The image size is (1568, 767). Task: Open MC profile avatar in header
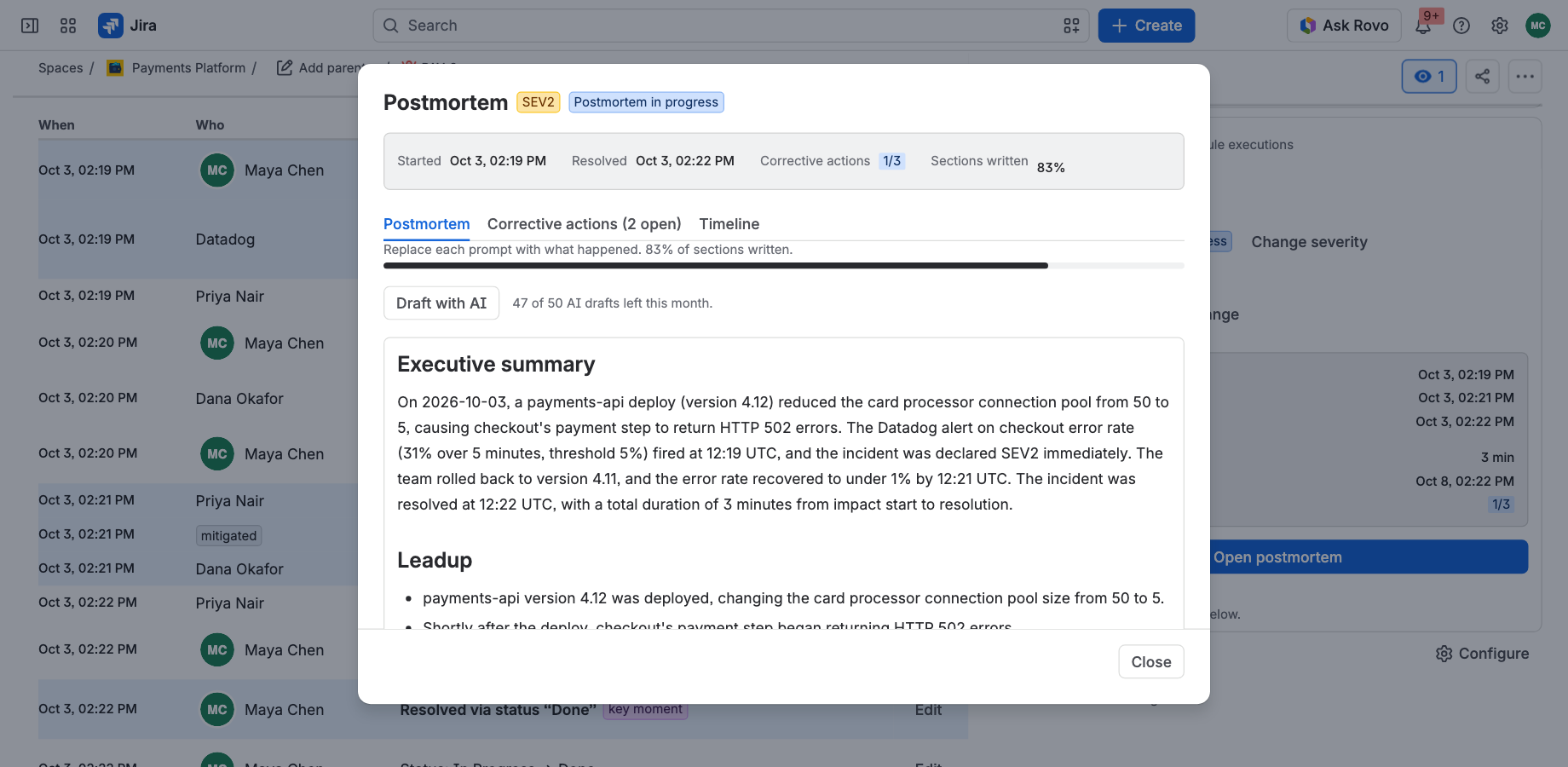click(1538, 26)
